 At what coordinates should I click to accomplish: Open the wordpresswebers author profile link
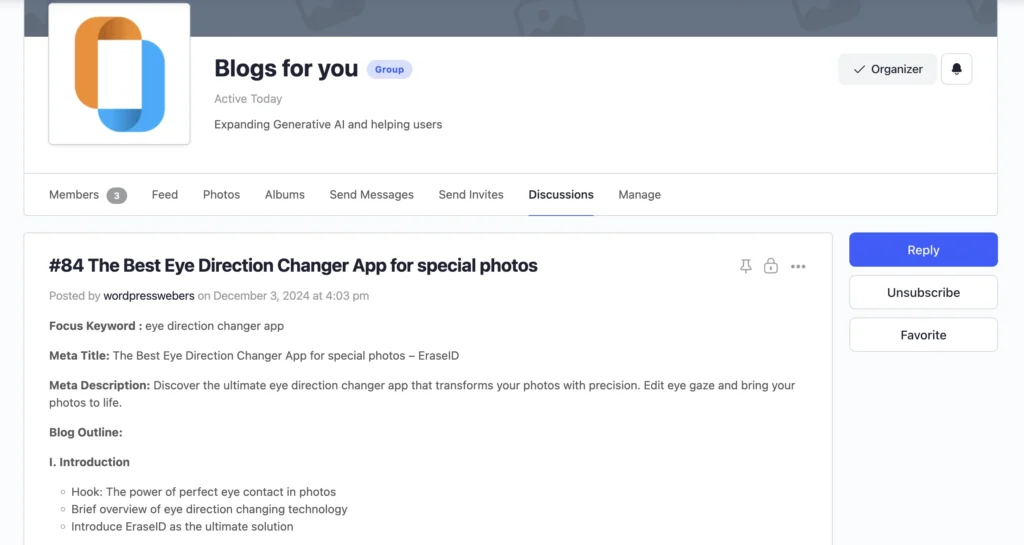[149, 296]
